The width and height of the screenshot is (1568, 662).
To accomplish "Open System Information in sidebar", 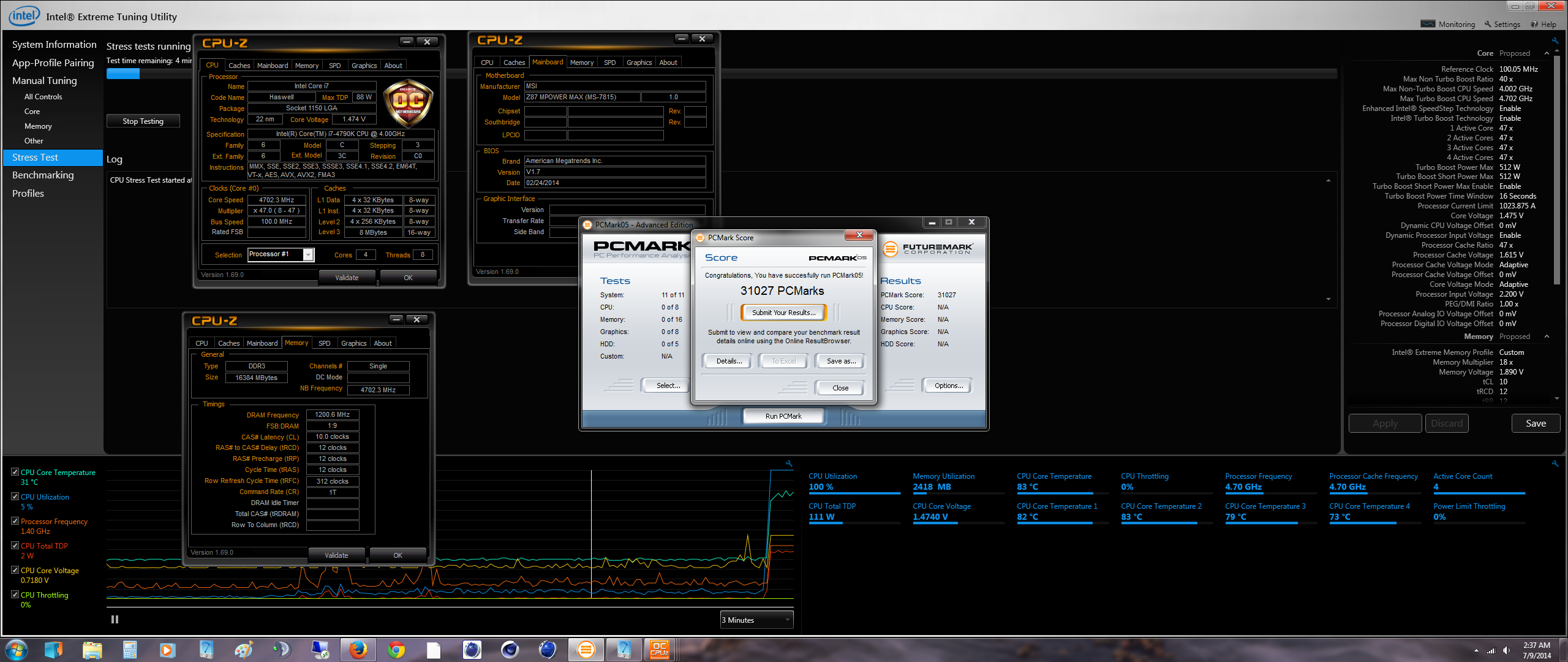I will [54, 45].
